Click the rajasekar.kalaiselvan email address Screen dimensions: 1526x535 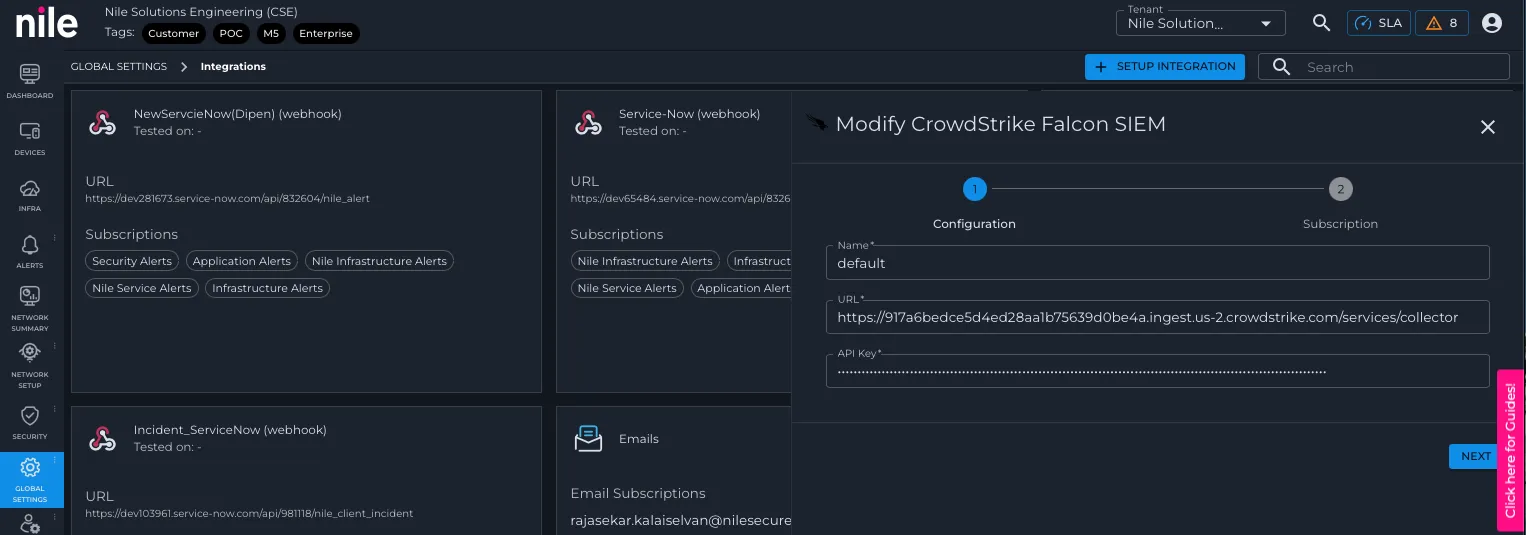[681, 520]
